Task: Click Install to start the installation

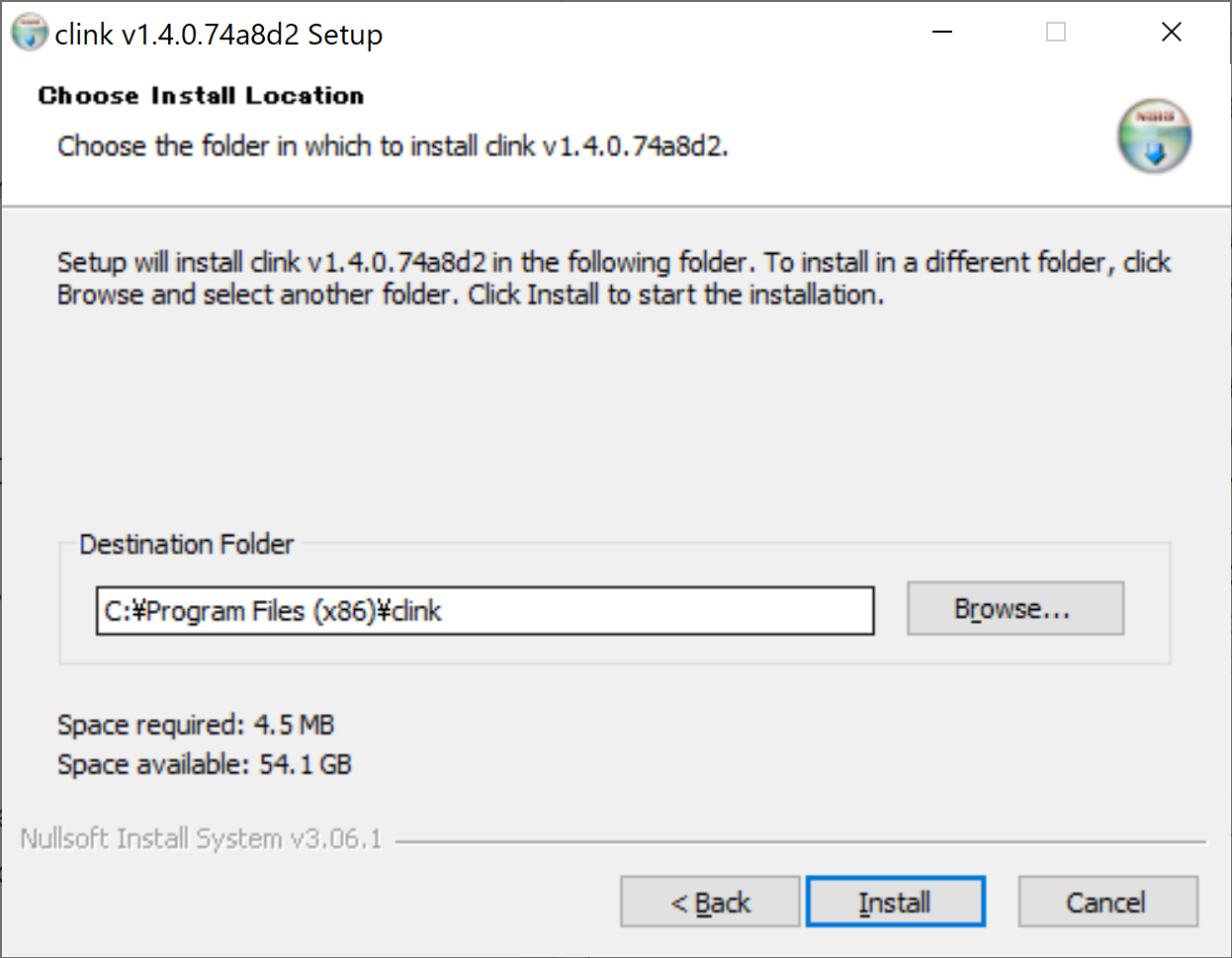Action: pyautogui.click(x=895, y=901)
